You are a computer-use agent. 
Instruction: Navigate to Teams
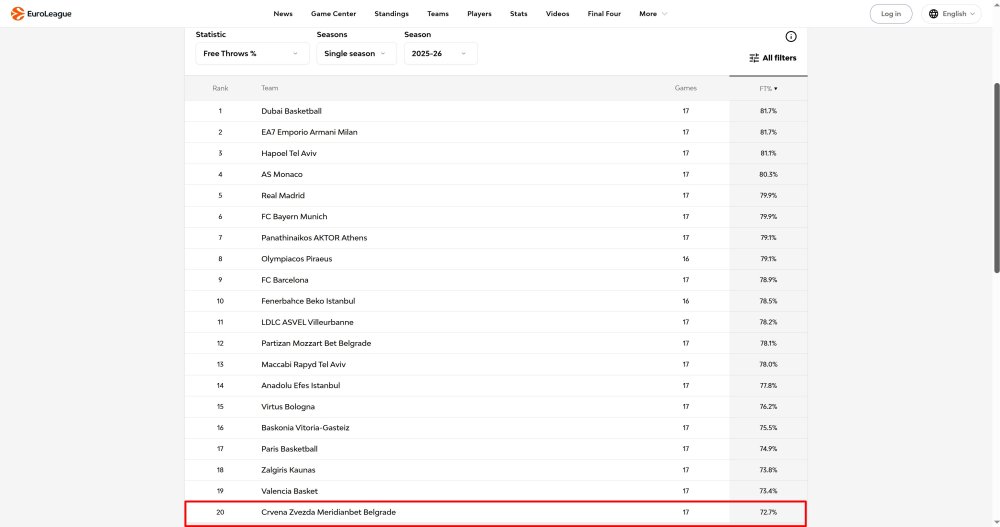438,13
